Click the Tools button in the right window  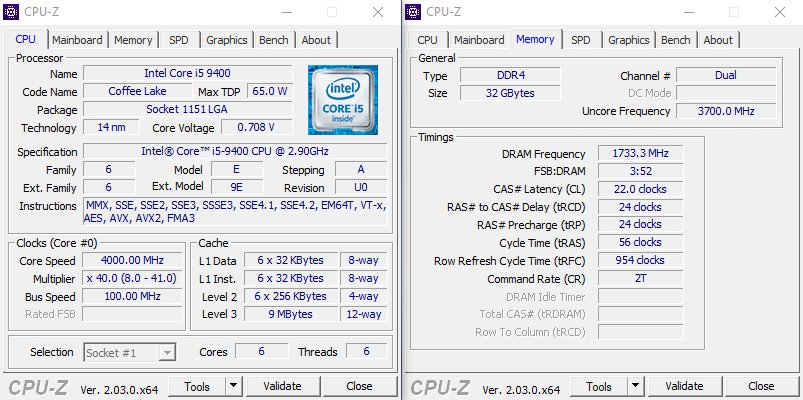(599, 387)
